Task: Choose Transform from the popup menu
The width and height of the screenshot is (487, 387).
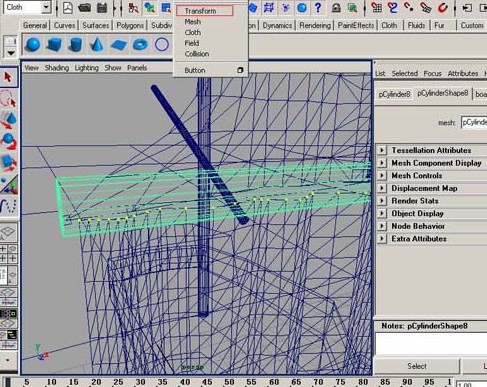Action: click(204, 11)
